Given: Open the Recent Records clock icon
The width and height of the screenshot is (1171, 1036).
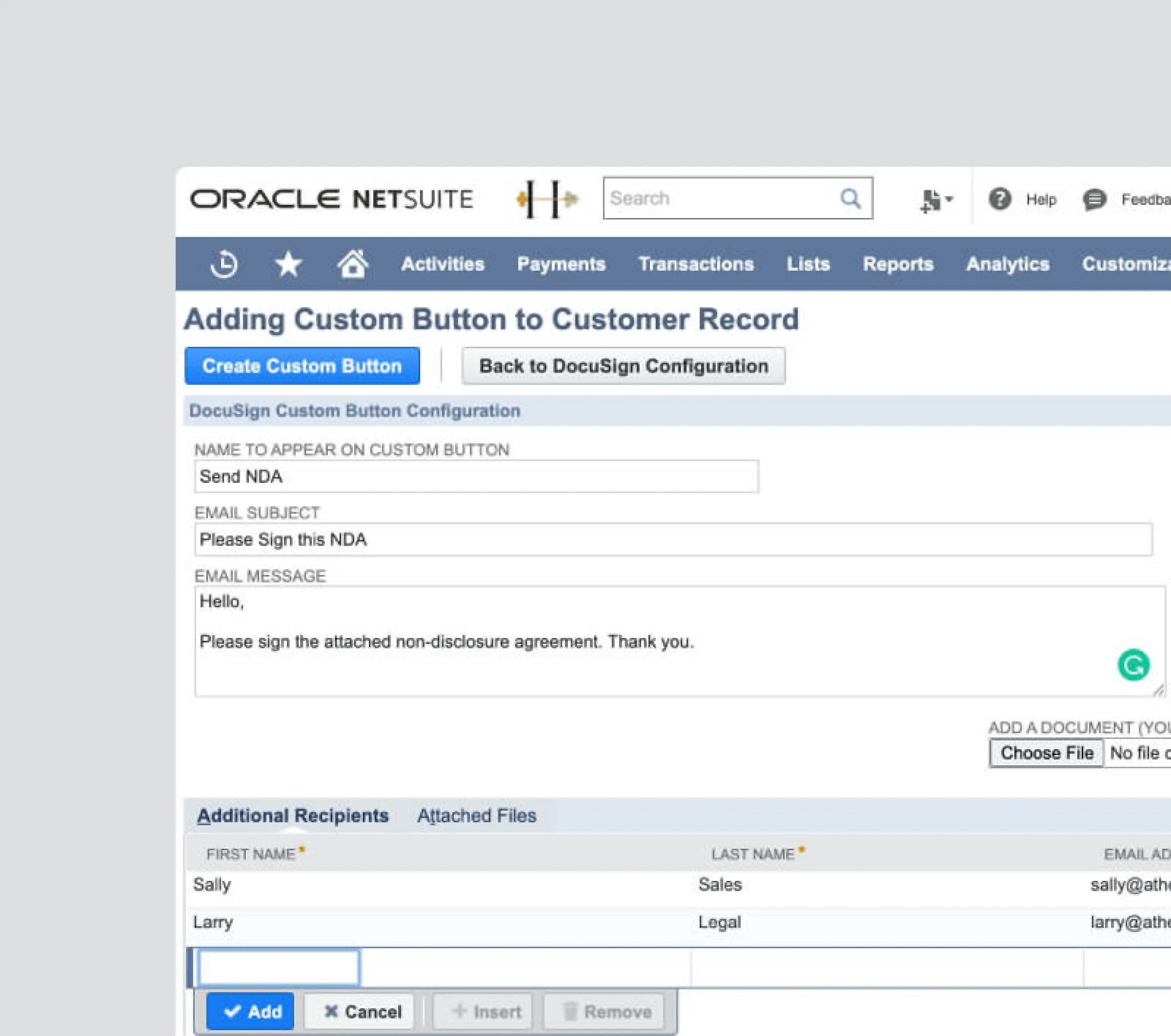Looking at the screenshot, I should pos(224,264).
